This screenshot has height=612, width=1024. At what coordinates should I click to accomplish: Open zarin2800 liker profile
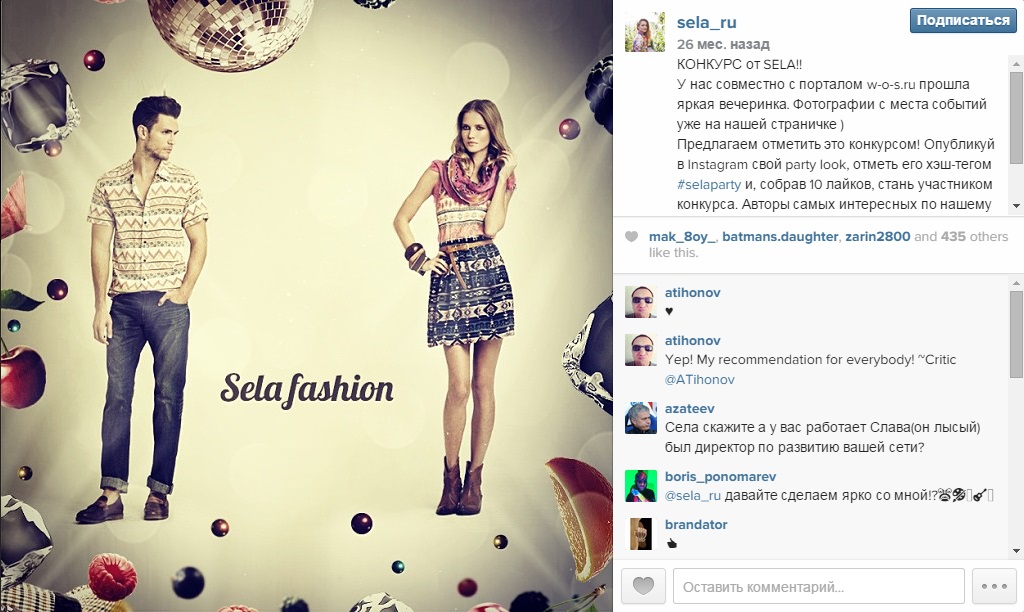point(877,236)
